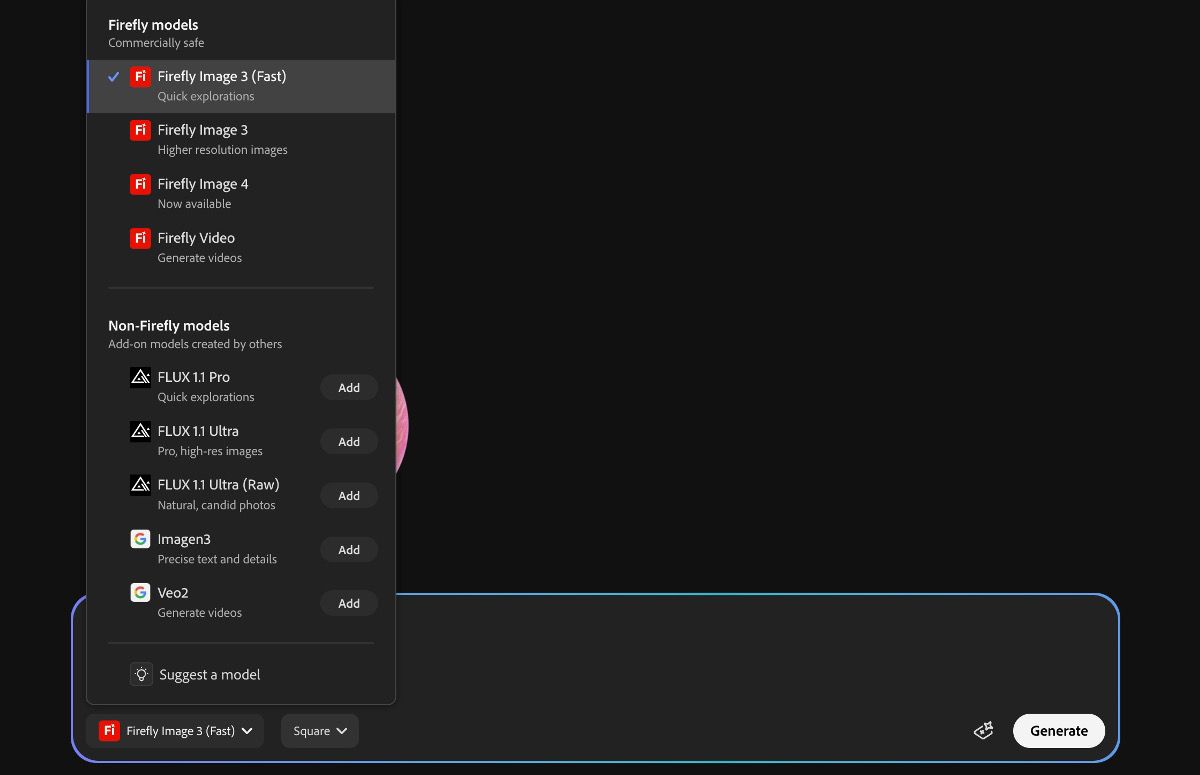Click the 'Quick explorations' text under Firefly Image 3 (Fast)
This screenshot has height=775, width=1200.
(x=206, y=97)
